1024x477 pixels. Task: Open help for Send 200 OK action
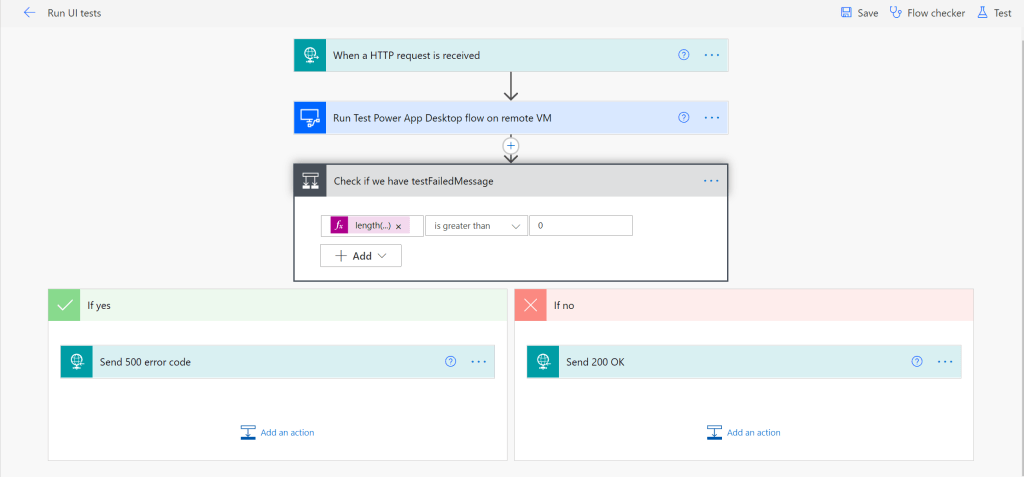(x=917, y=362)
